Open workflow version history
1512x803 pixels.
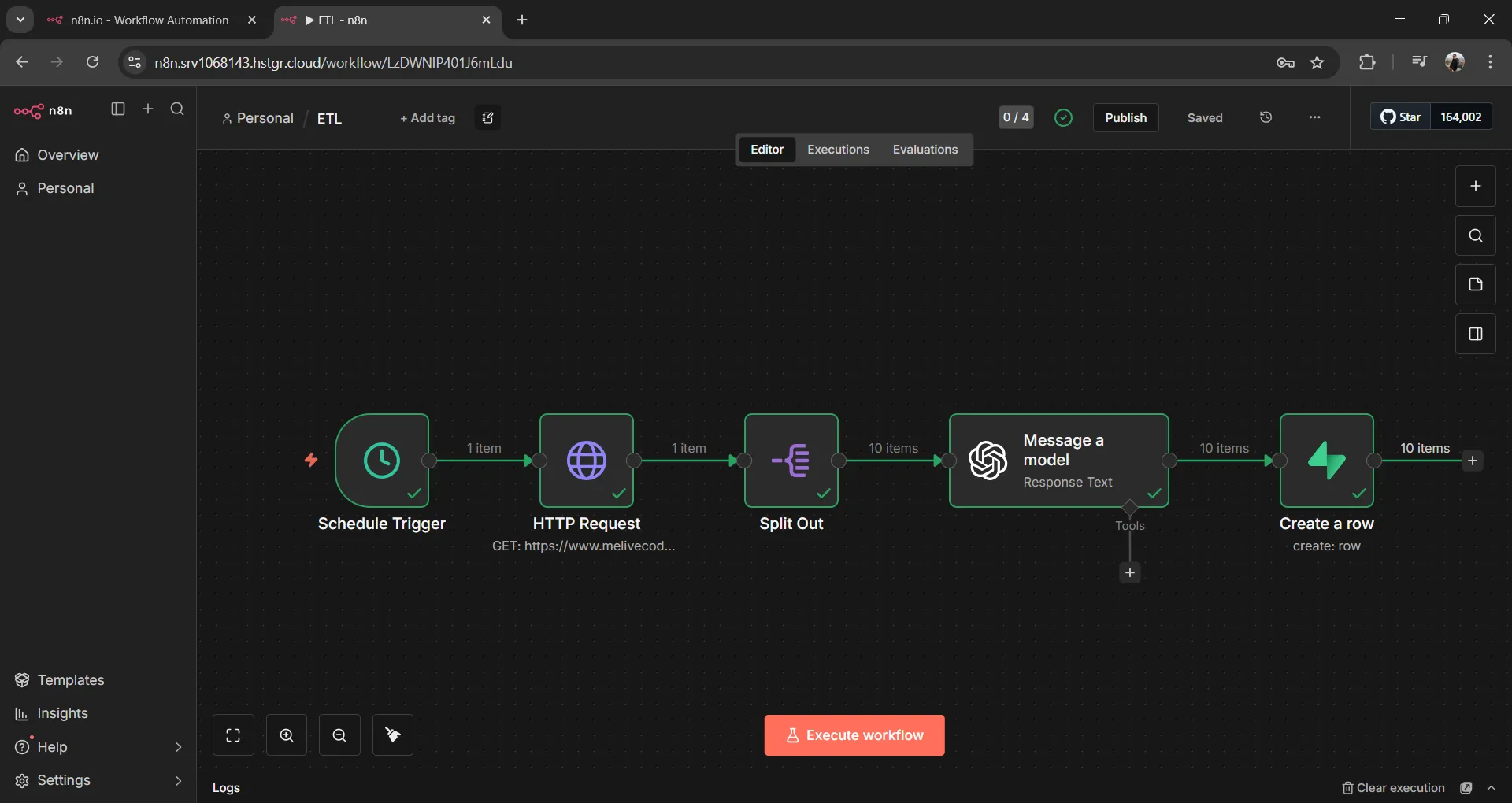click(x=1266, y=117)
